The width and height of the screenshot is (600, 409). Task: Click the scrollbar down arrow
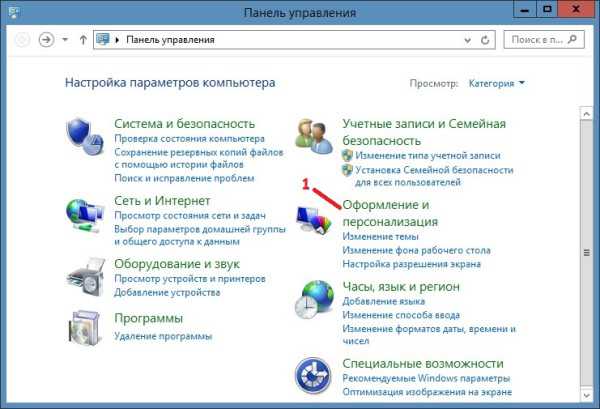586,394
